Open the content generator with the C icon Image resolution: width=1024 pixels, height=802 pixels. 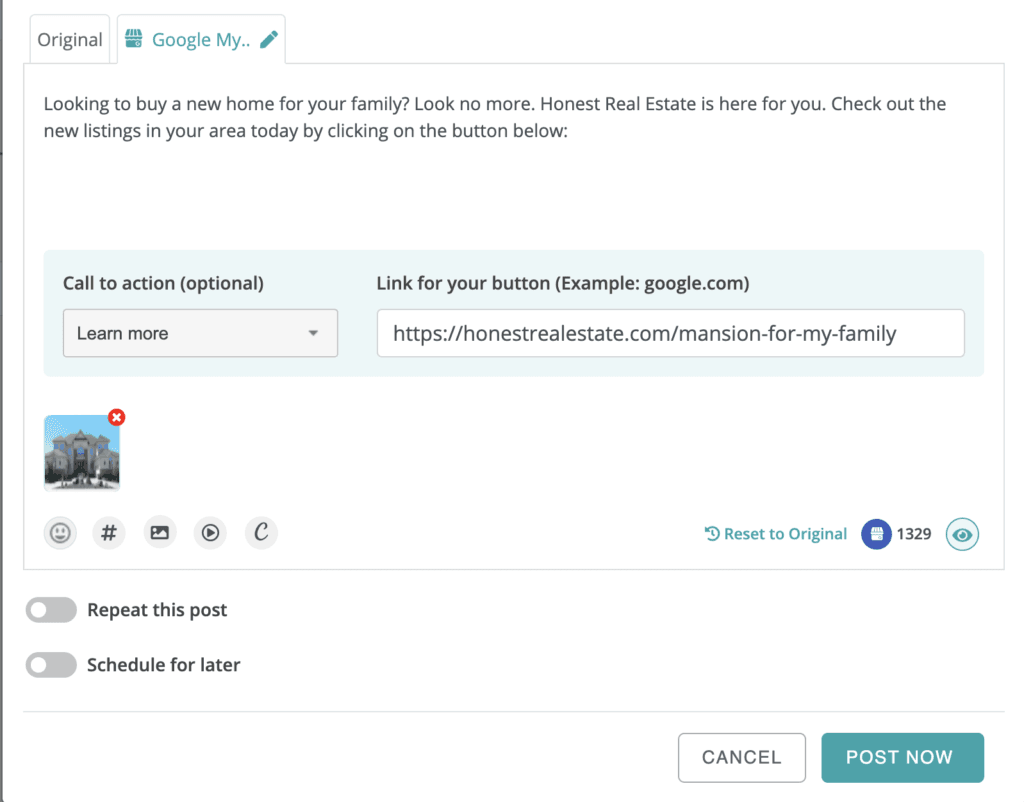pyautogui.click(x=261, y=533)
